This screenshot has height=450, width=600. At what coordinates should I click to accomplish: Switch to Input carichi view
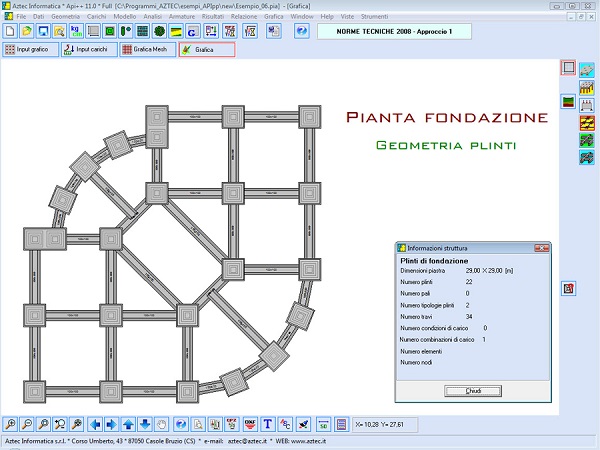pyautogui.click(x=87, y=49)
